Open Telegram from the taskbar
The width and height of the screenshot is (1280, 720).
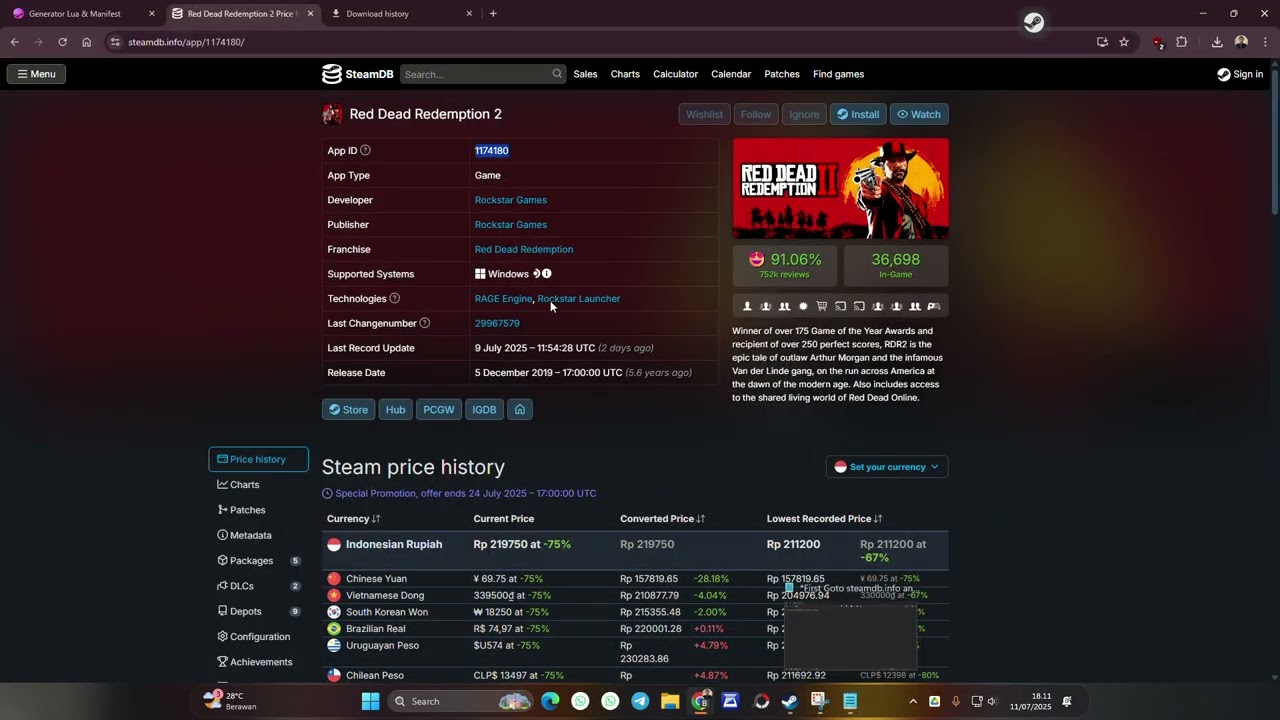pos(640,701)
